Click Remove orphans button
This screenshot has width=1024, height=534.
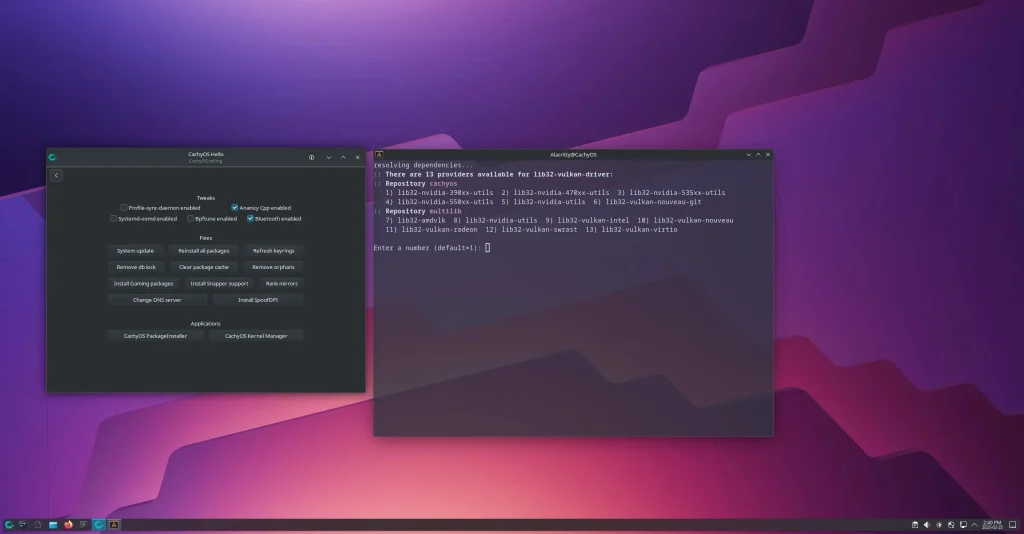pyautogui.click(x=273, y=267)
